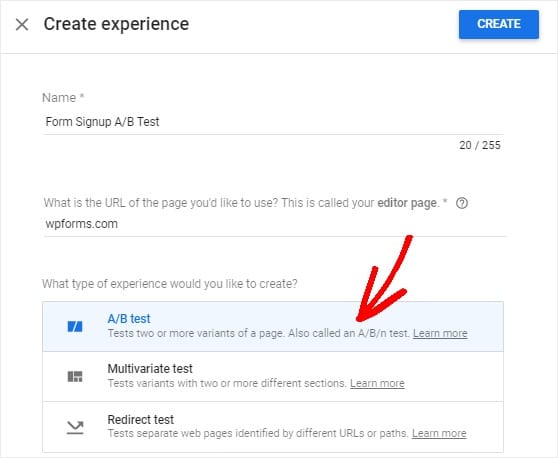Viewport: 558px width, 458px height.
Task: Click the A/B test split icon
Action: 75,326
